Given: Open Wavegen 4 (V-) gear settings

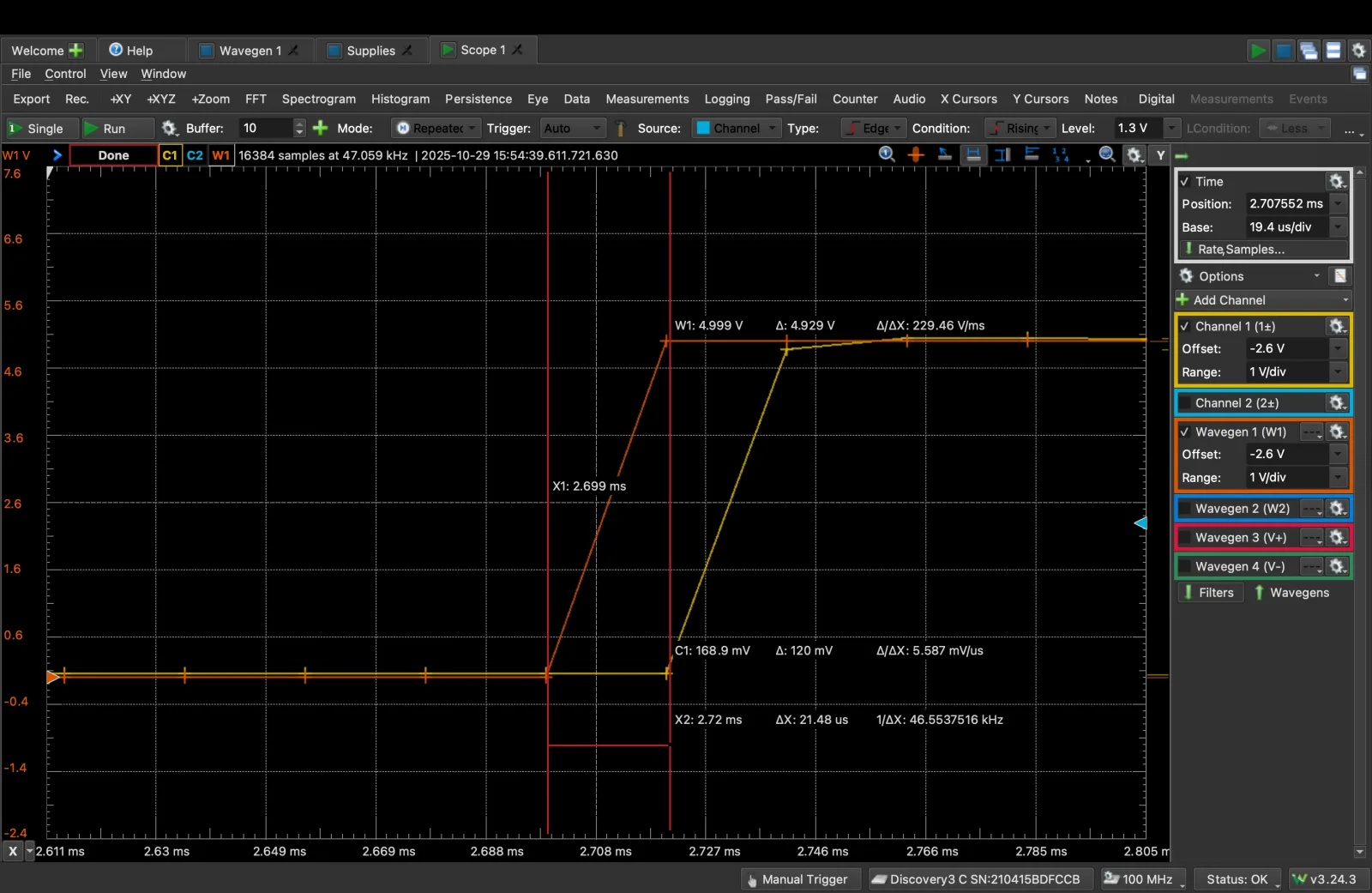Looking at the screenshot, I should tap(1337, 566).
